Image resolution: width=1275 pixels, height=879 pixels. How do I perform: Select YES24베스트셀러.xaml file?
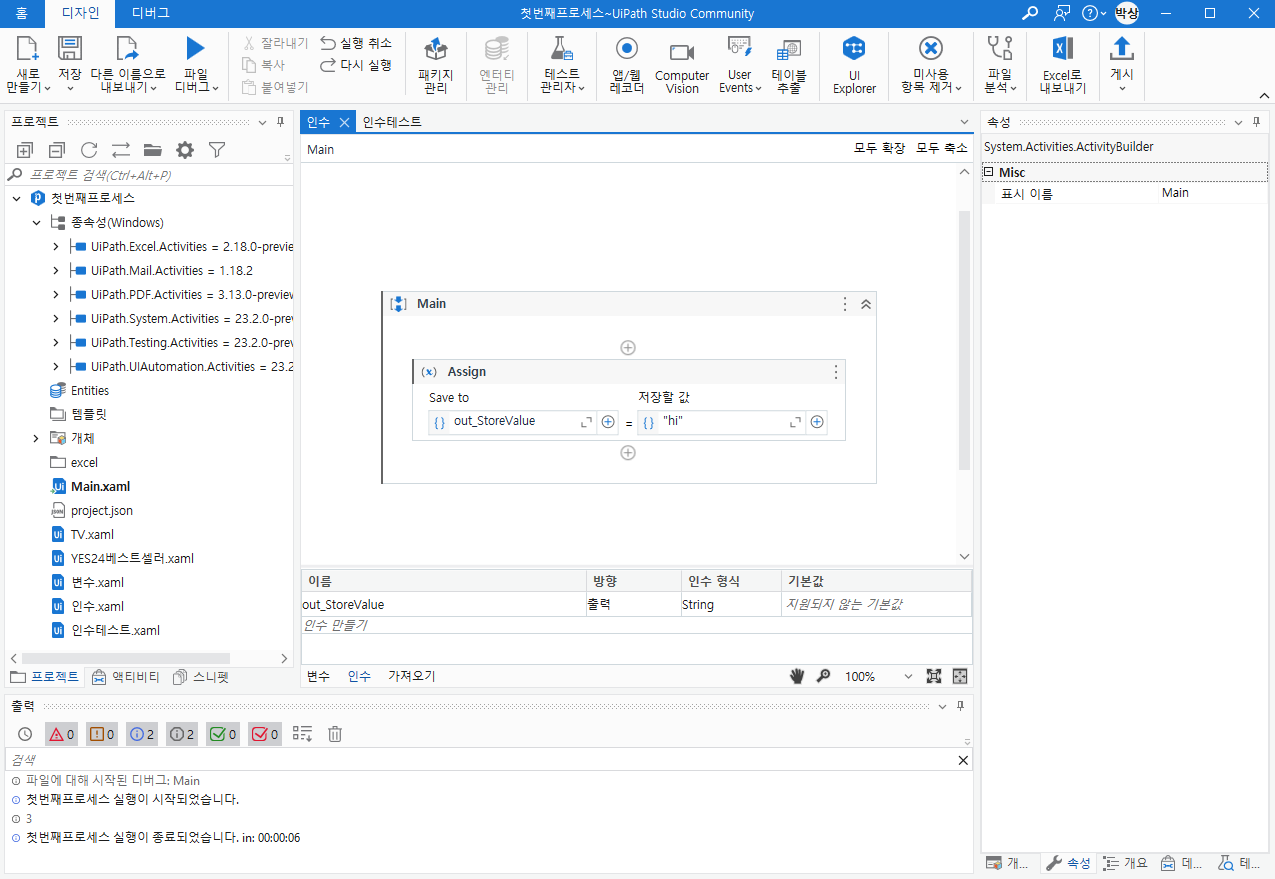[x=132, y=558]
